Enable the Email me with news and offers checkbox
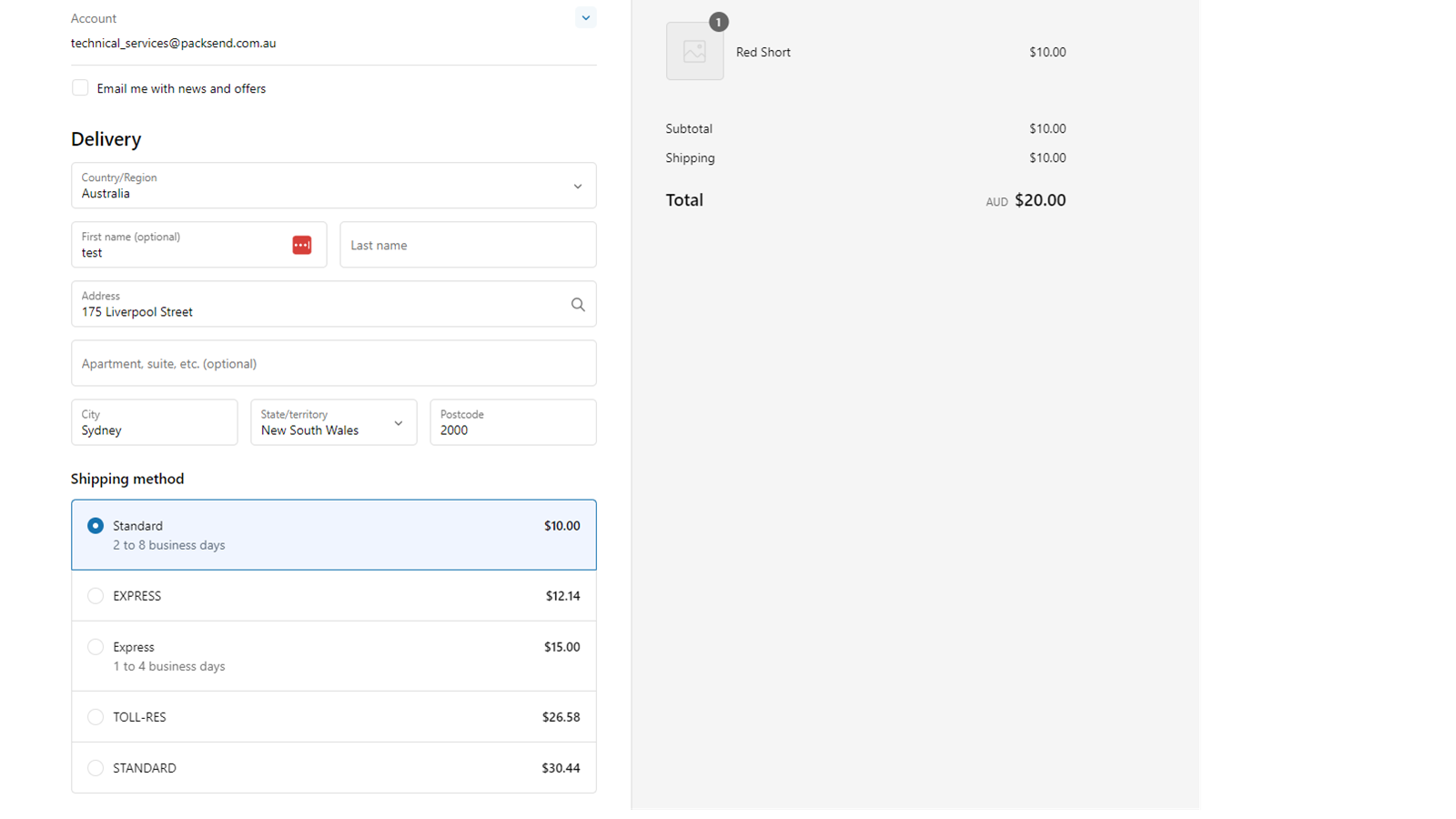The width and height of the screenshot is (1456, 819). pyautogui.click(x=79, y=87)
